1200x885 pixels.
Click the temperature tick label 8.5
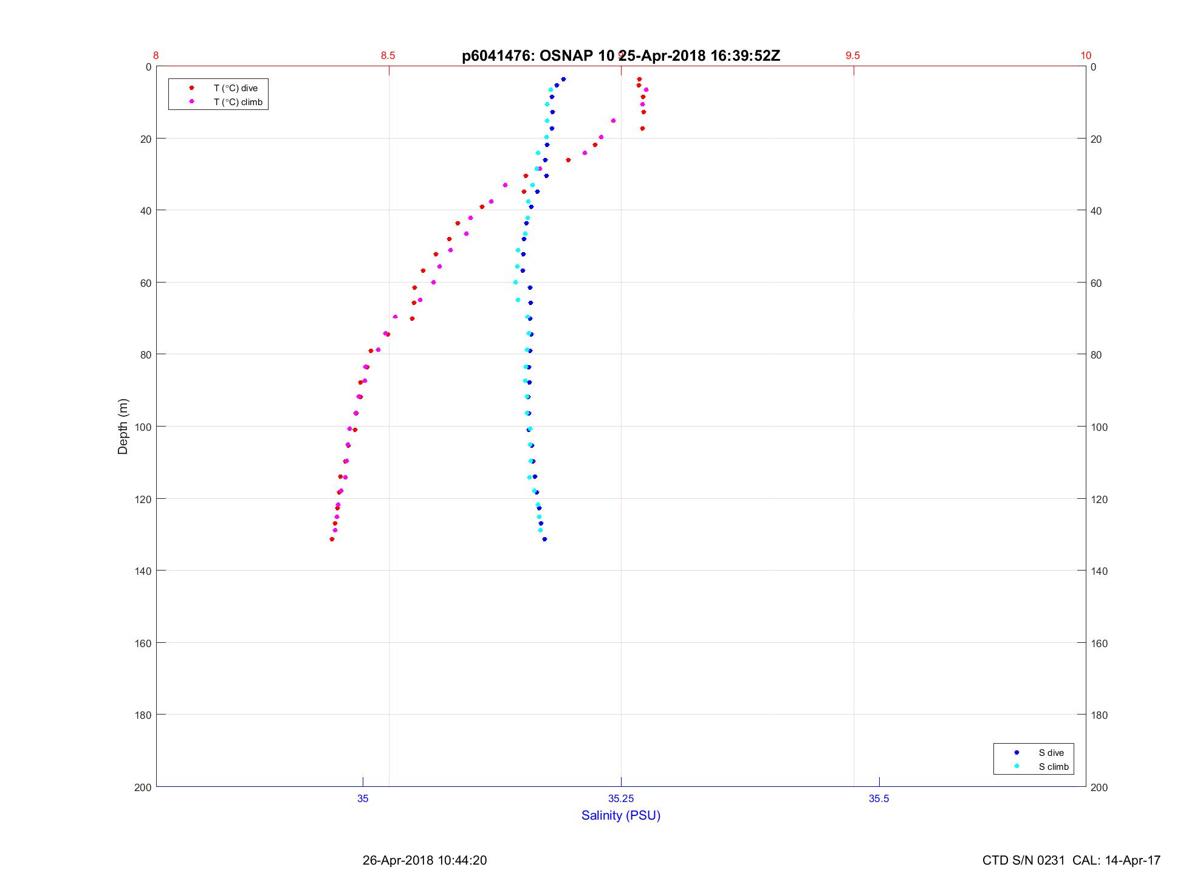pos(388,56)
